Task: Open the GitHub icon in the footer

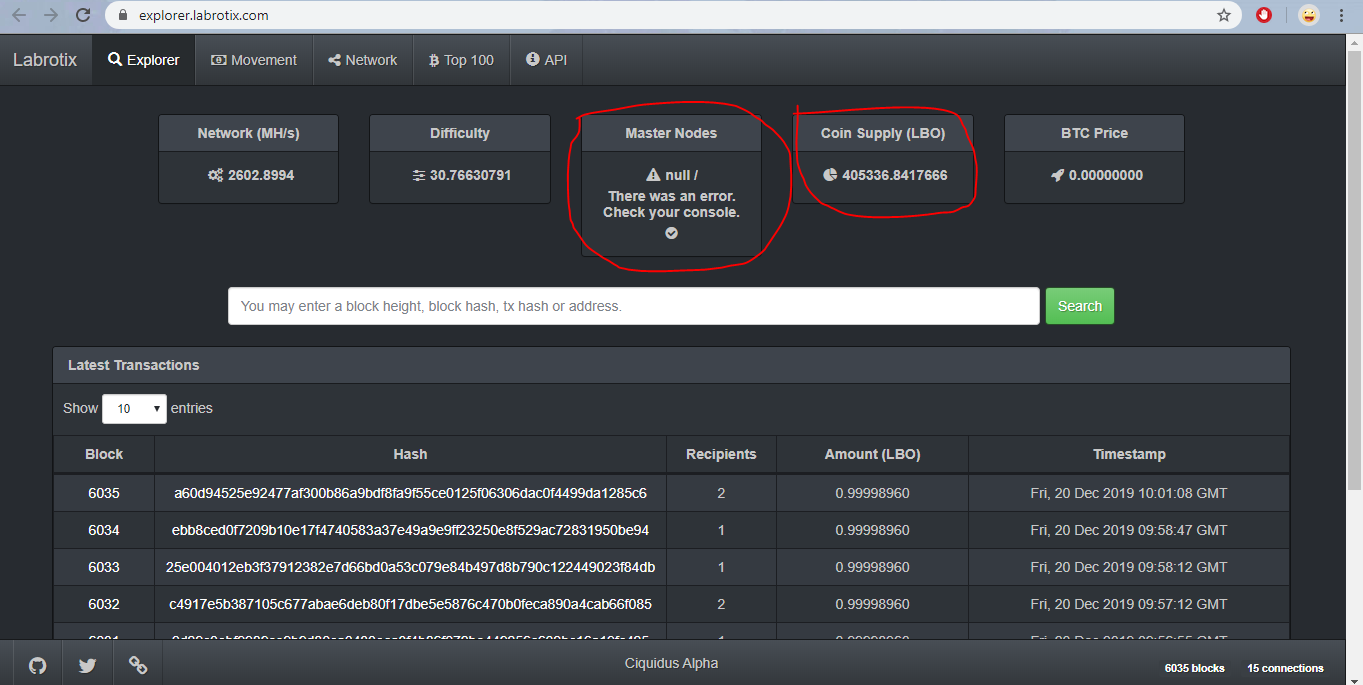Action: [x=37, y=664]
